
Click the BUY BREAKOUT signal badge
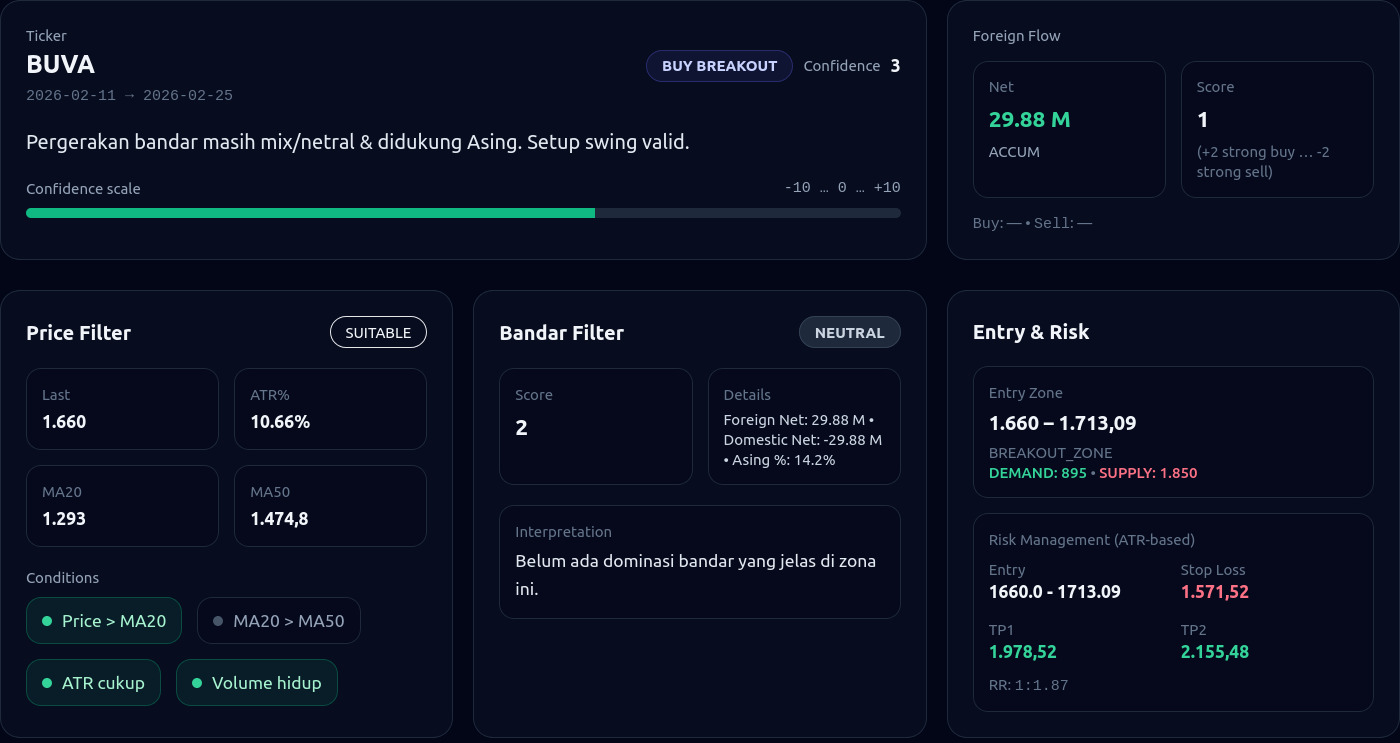(719, 66)
